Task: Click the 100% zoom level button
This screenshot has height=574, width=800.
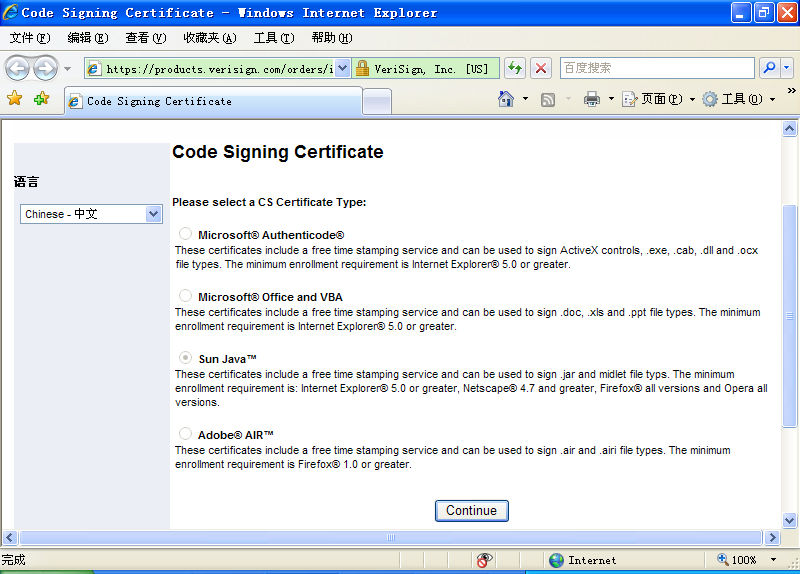Action: pos(737,560)
